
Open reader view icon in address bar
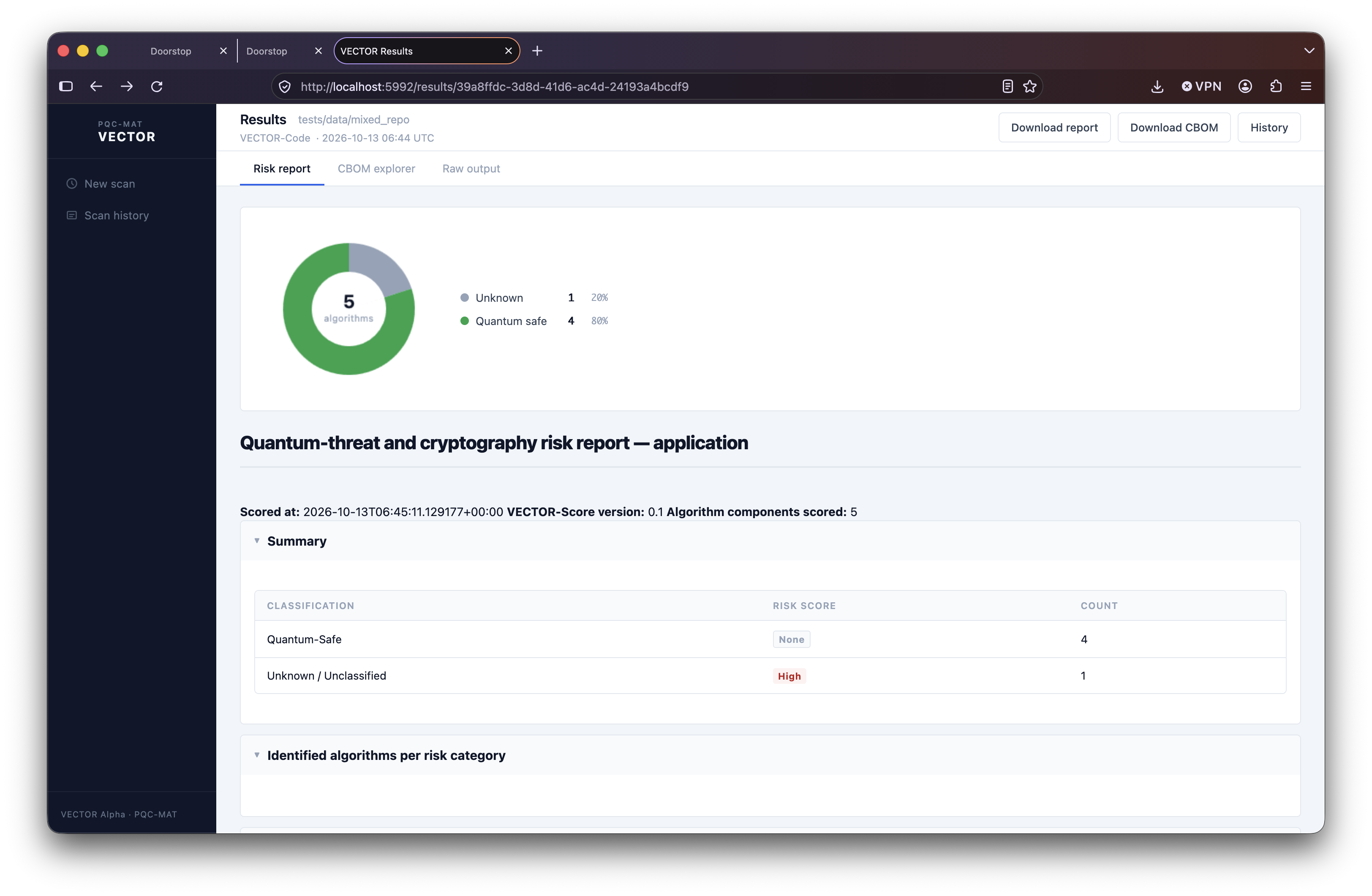click(x=1007, y=87)
